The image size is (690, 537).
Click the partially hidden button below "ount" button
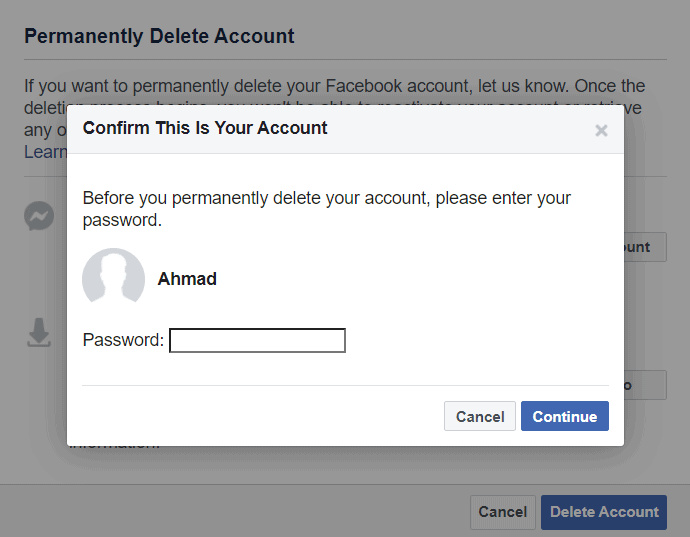[645, 385]
